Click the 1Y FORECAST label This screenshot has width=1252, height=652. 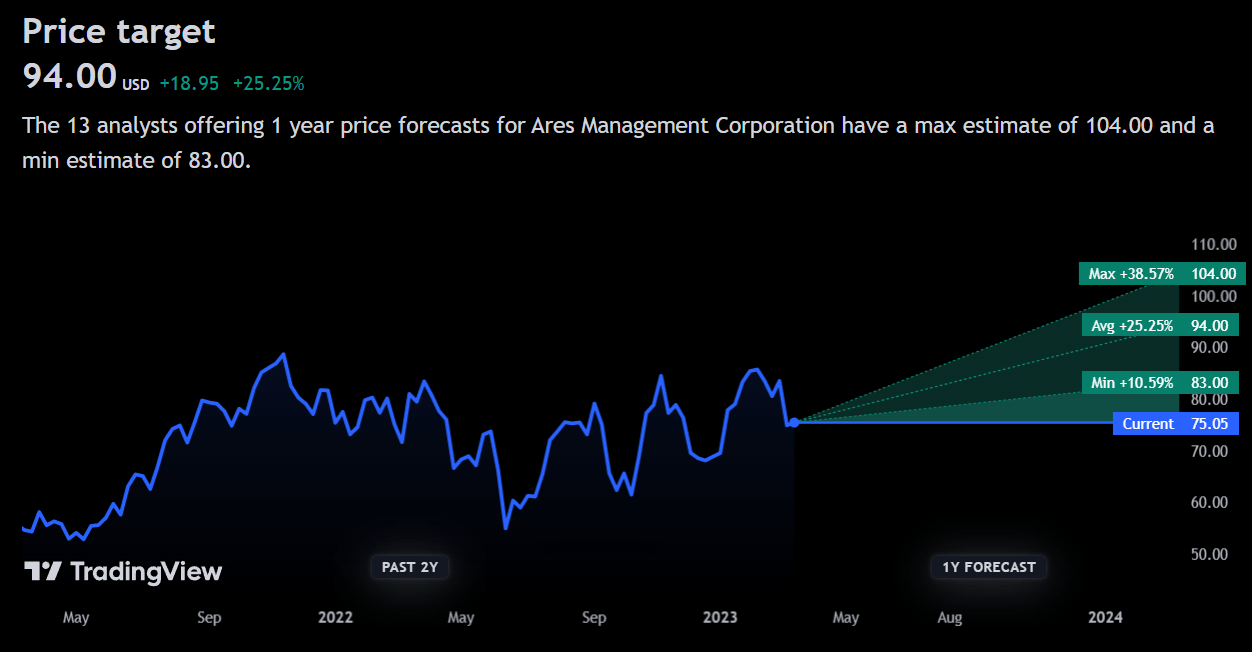989,567
